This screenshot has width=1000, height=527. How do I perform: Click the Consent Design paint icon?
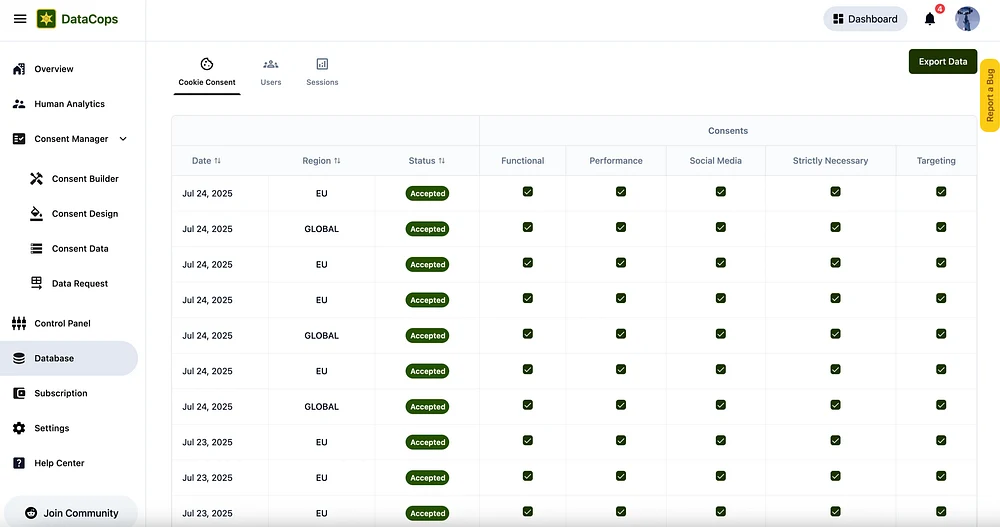point(37,214)
